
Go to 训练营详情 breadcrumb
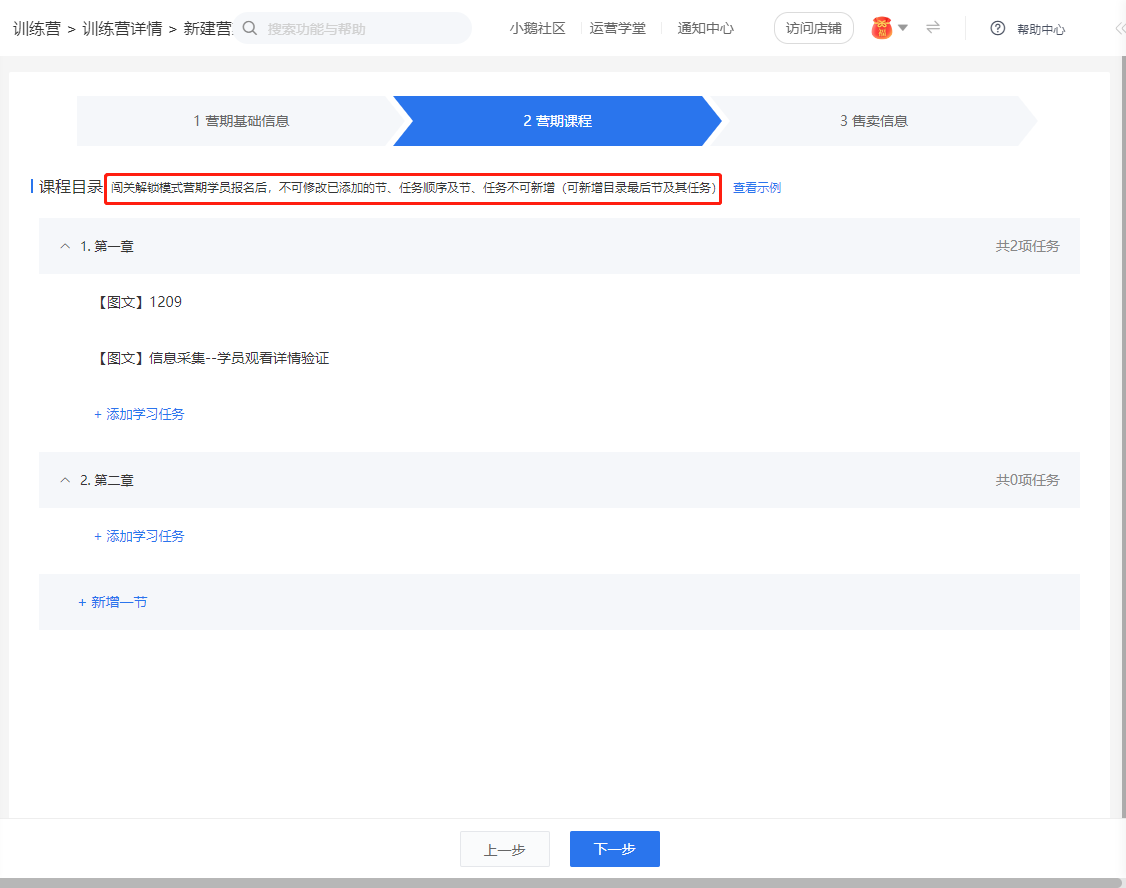122,29
